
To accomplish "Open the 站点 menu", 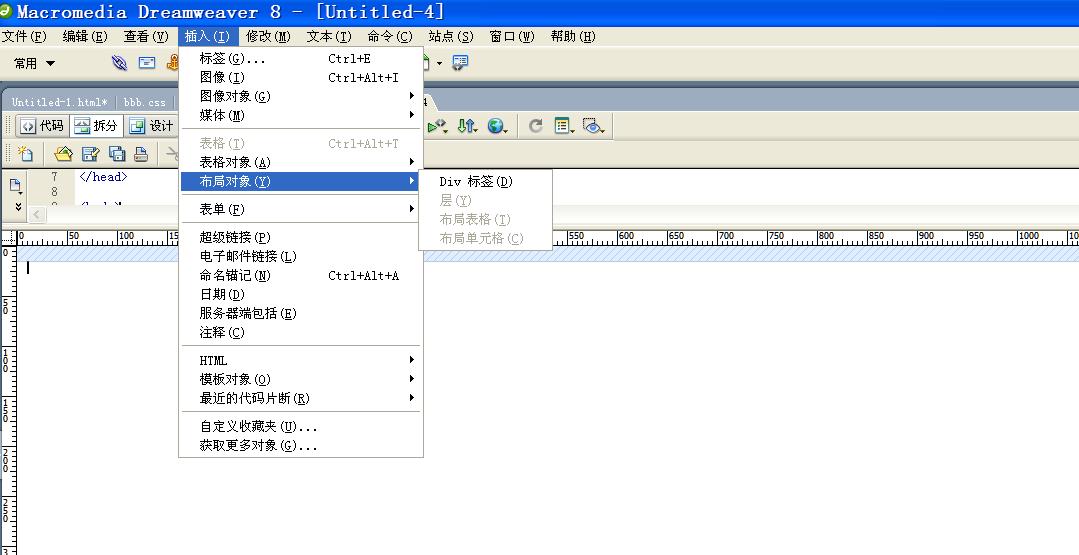I will (x=451, y=36).
